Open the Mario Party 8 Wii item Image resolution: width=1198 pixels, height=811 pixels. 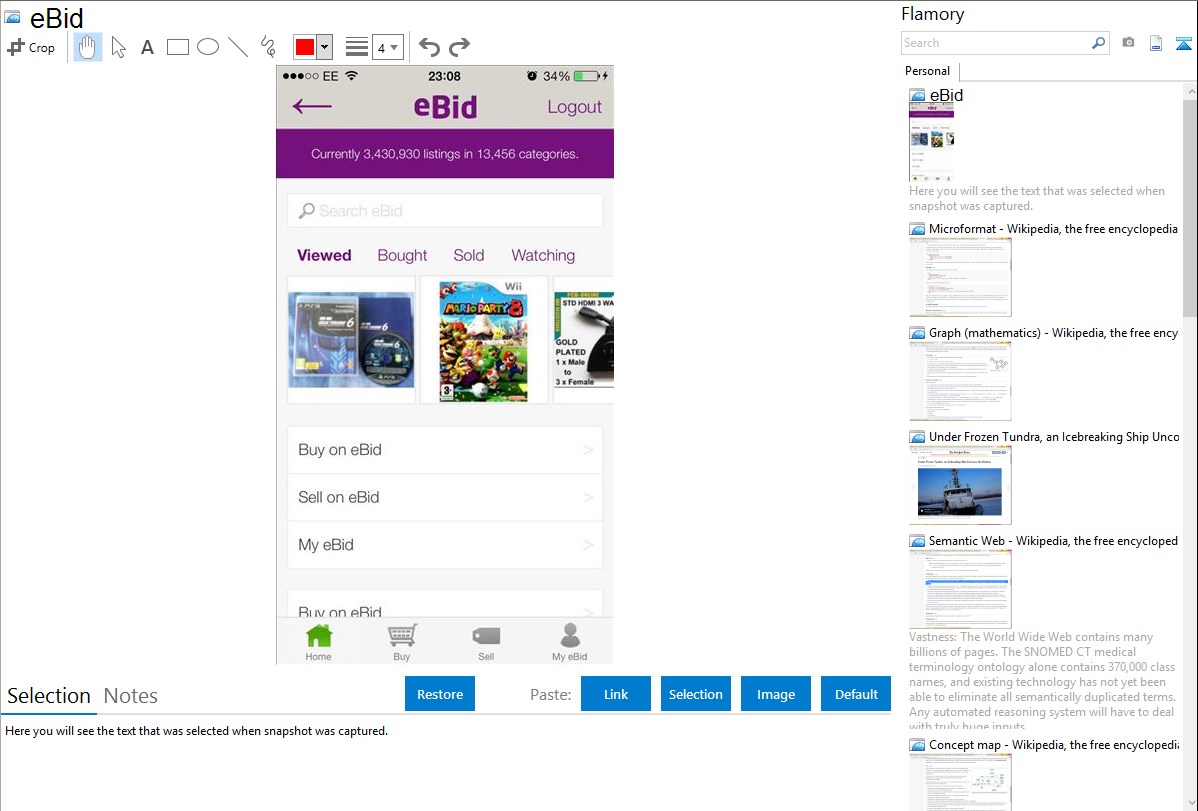tap(484, 340)
